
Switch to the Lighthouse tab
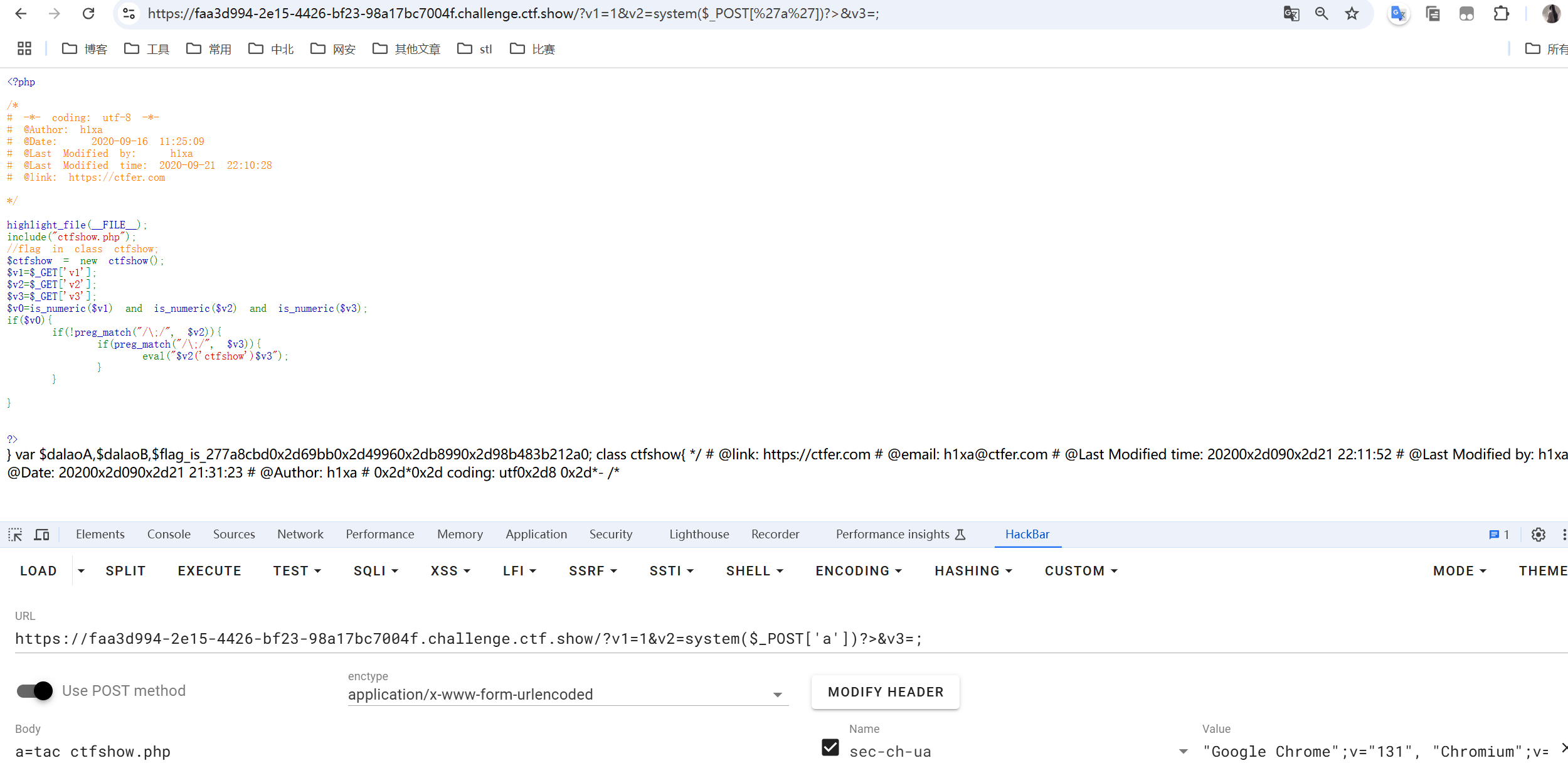pyautogui.click(x=699, y=535)
